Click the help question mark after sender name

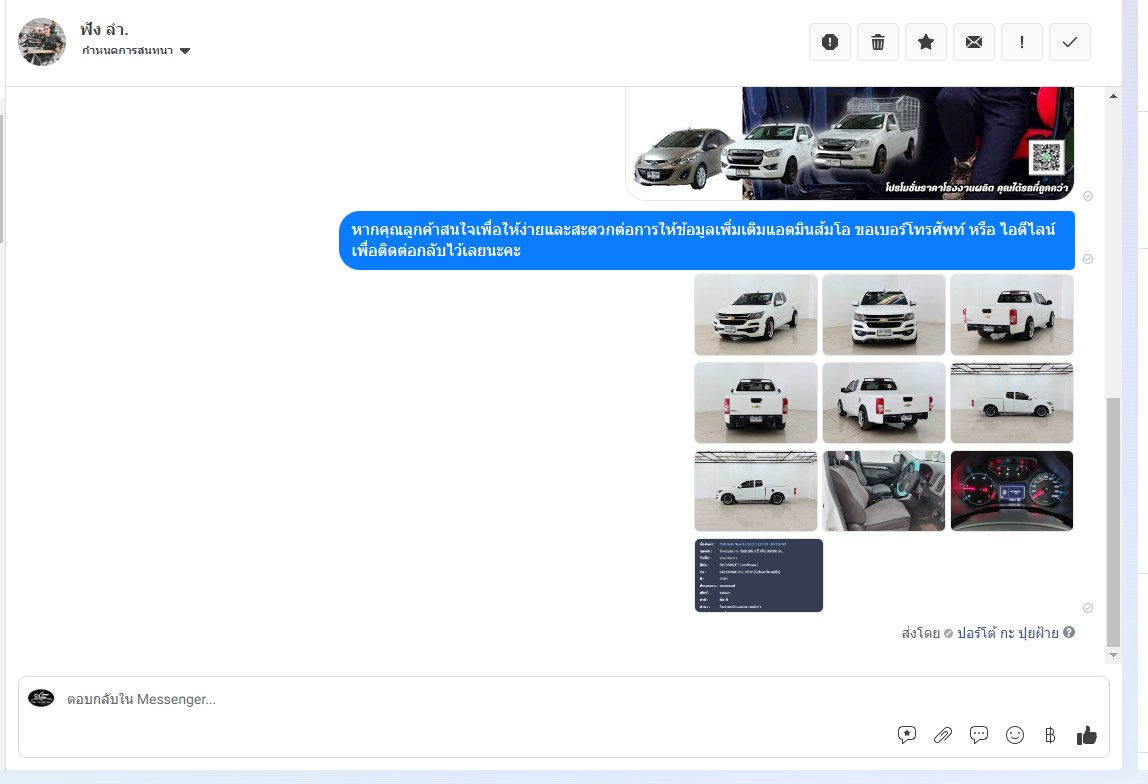(1069, 633)
